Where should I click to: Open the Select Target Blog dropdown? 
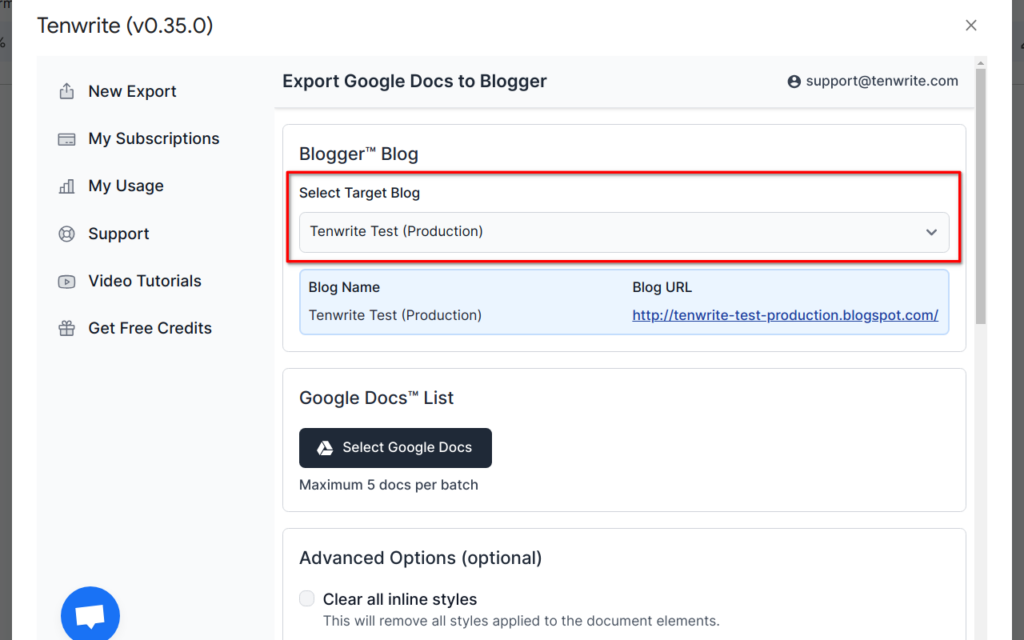click(x=624, y=232)
